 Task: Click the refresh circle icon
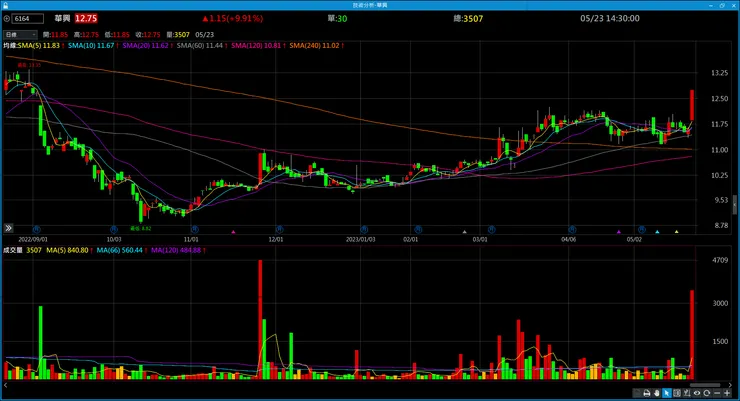tap(706, 393)
